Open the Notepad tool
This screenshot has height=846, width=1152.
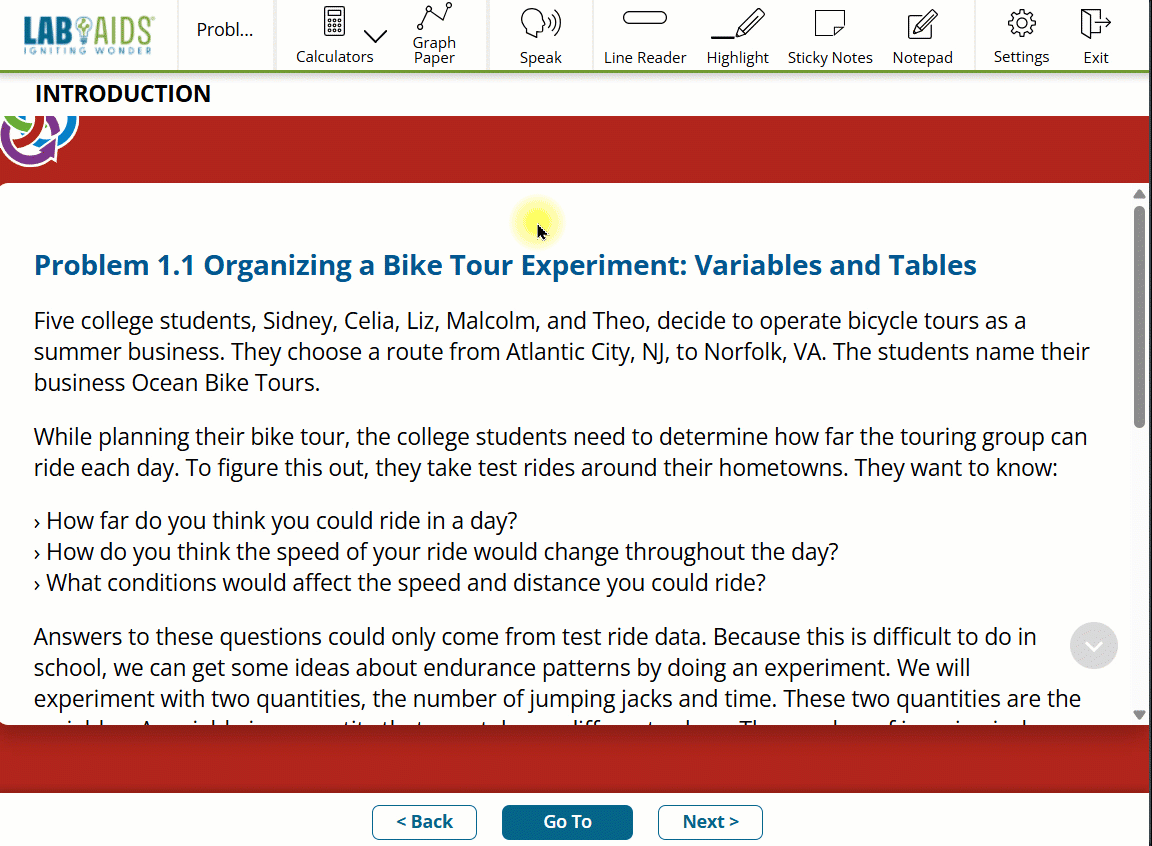(x=922, y=35)
